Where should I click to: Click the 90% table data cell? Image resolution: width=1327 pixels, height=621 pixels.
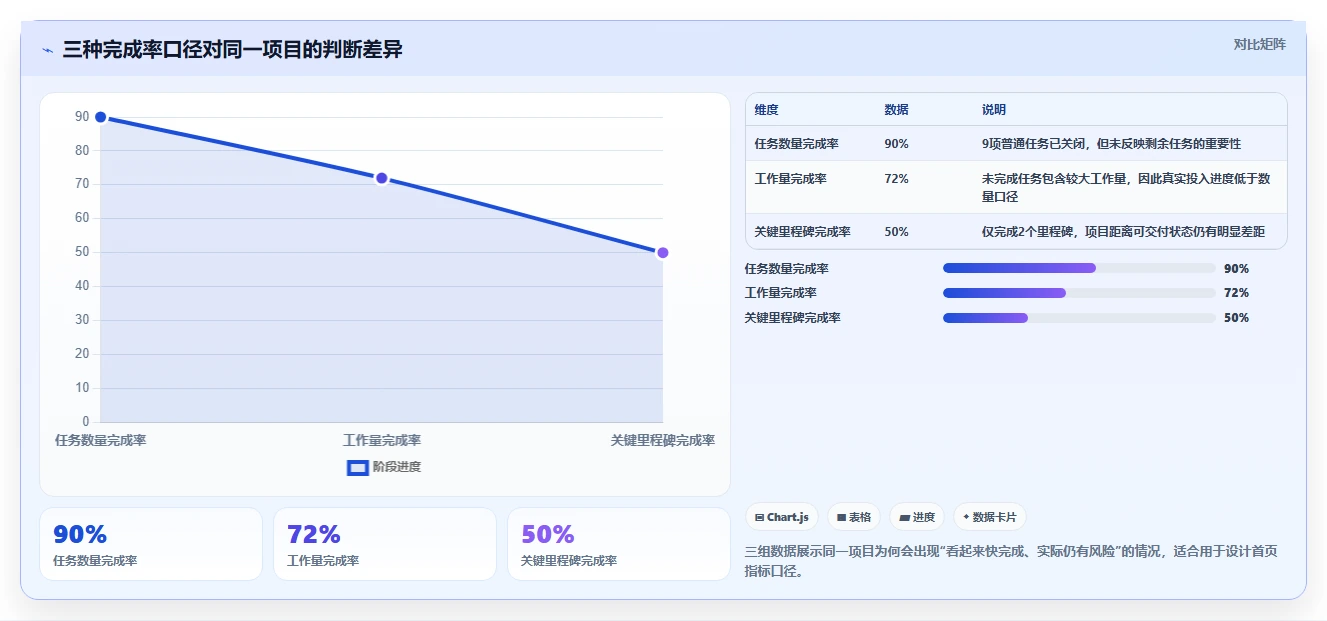click(897, 144)
